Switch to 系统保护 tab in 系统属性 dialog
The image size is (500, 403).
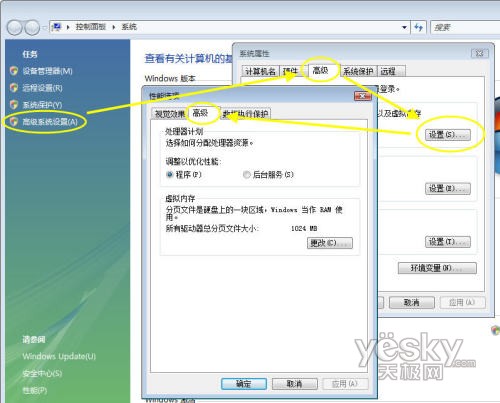point(358,71)
